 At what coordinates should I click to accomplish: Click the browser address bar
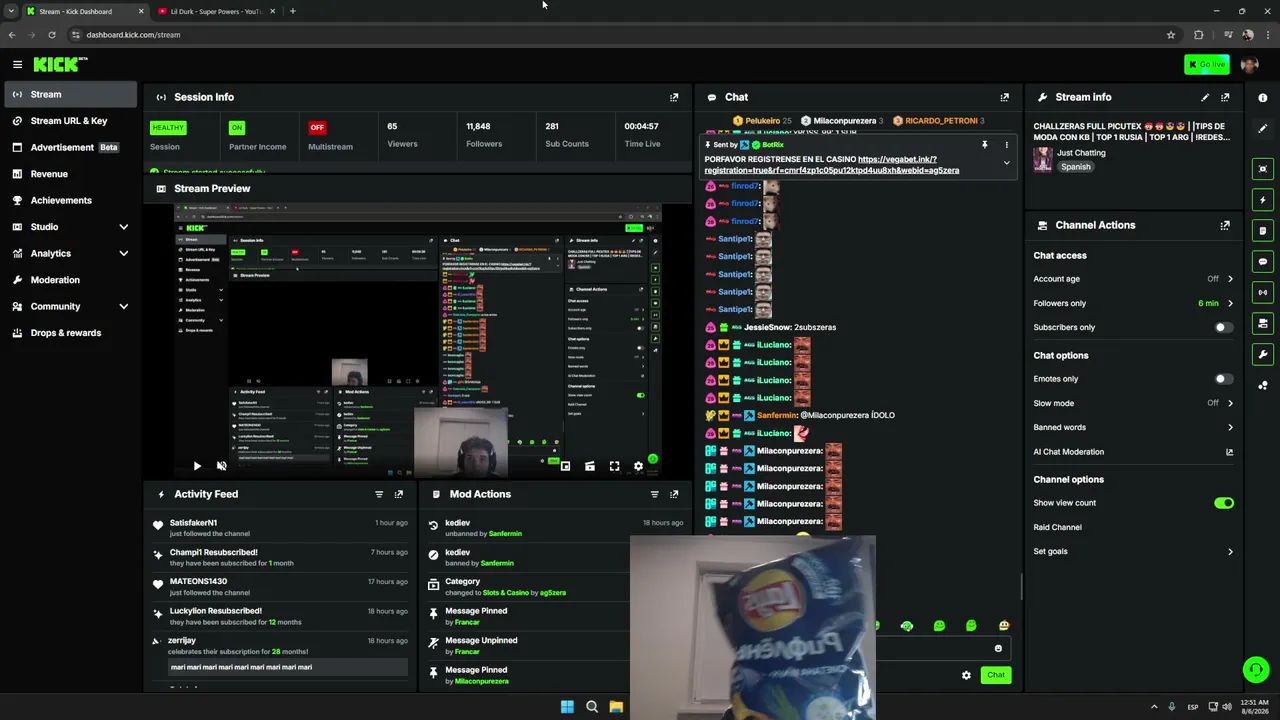[620, 35]
